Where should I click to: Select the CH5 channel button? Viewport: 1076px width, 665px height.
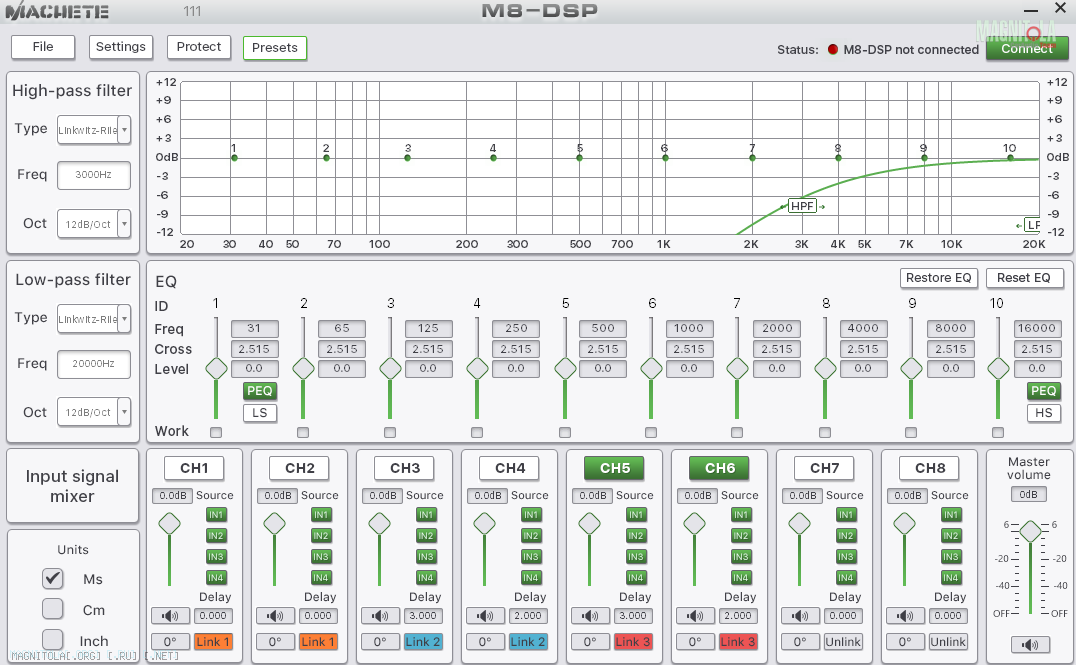point(615,468)
